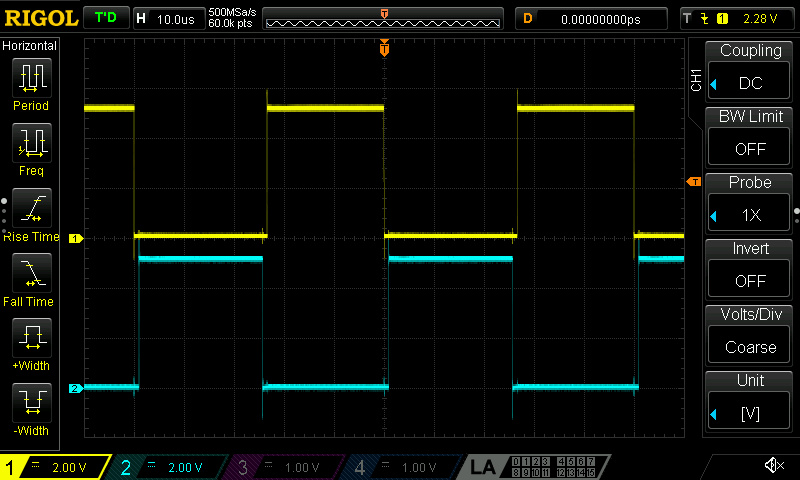The image size is (800, 480).
Task: Choose the Rise Time measurement icon
Action: 32,208
